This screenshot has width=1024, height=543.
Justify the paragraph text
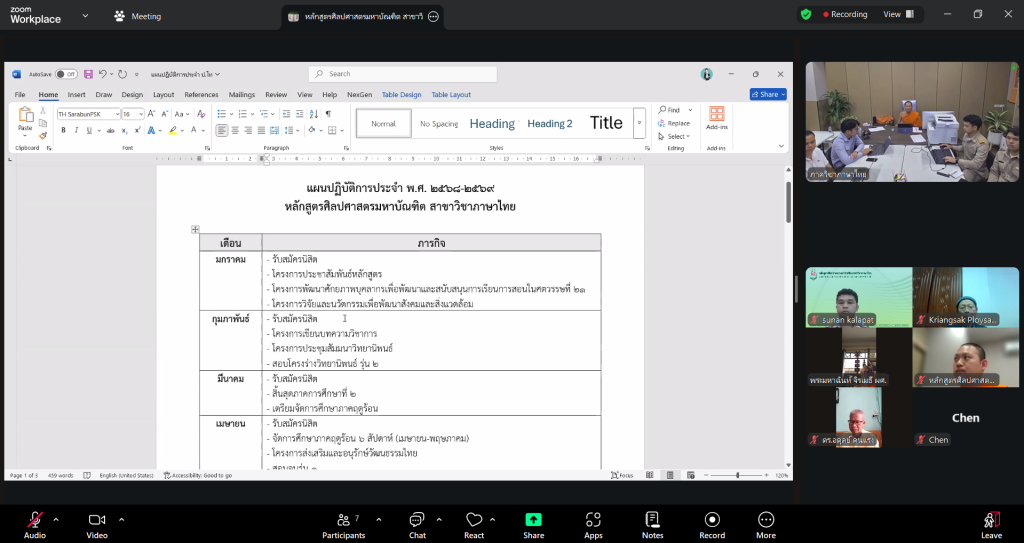(261, 131)
